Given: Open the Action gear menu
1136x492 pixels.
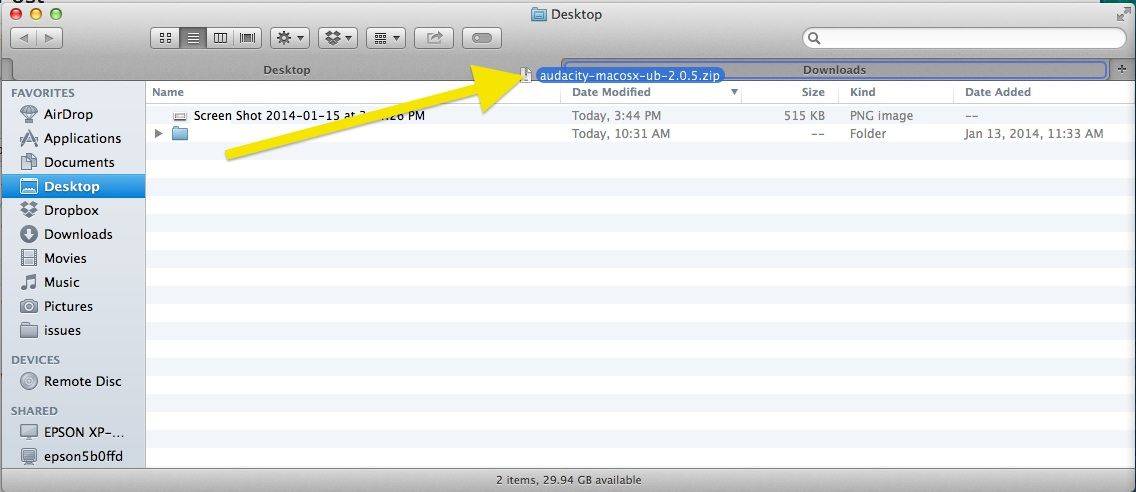Looking at the screenshot, I should (290, 38).
